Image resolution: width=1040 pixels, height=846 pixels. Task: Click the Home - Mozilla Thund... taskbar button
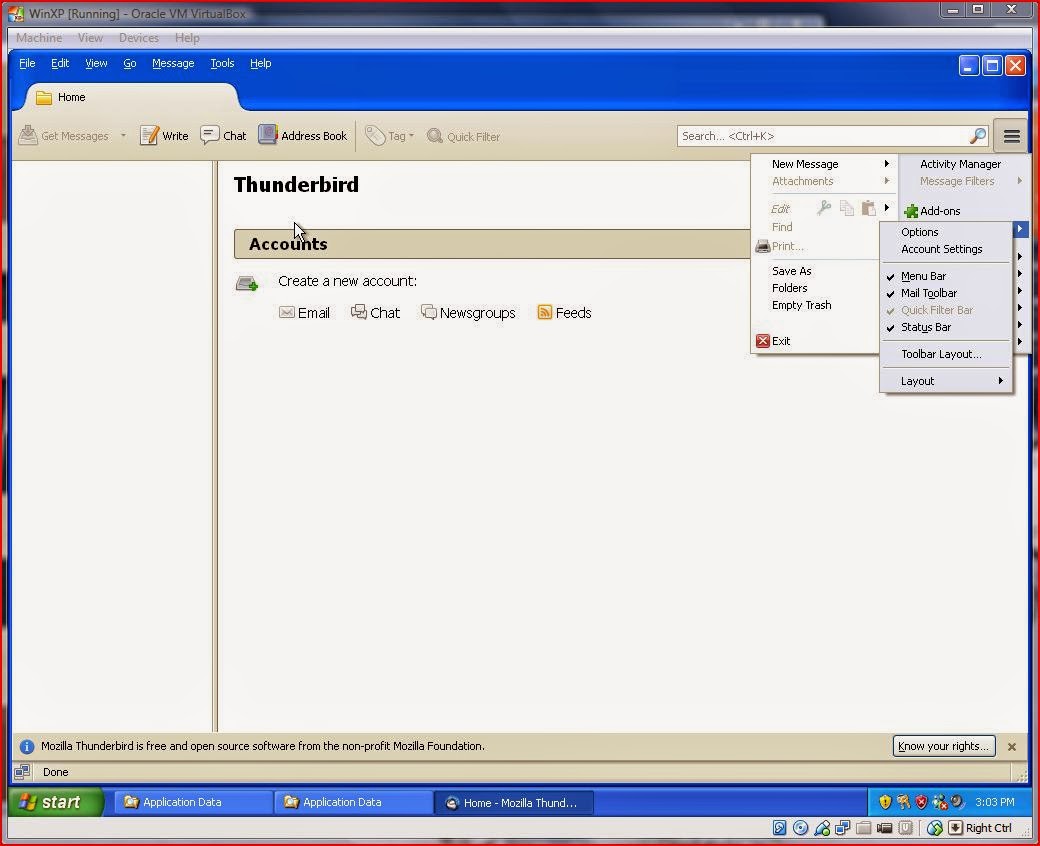pyautogui.click(x=513, y=802)
